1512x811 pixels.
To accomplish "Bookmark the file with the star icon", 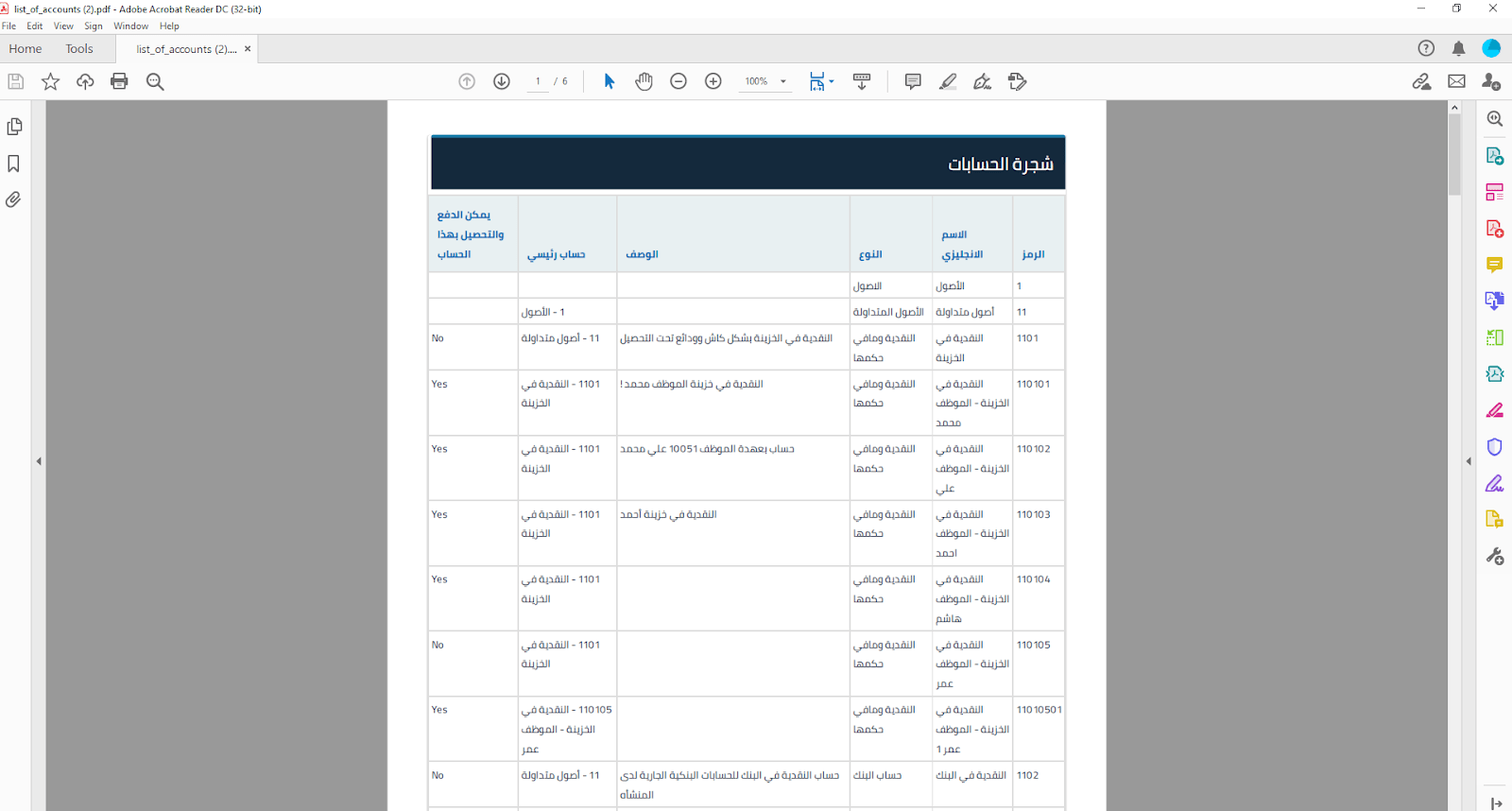I will click(50, 81).
